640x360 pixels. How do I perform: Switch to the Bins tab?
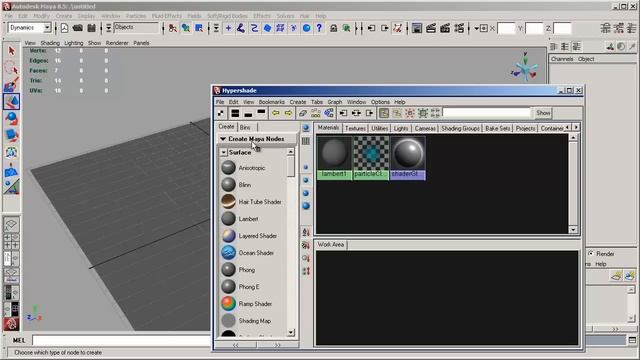(245, 127)
